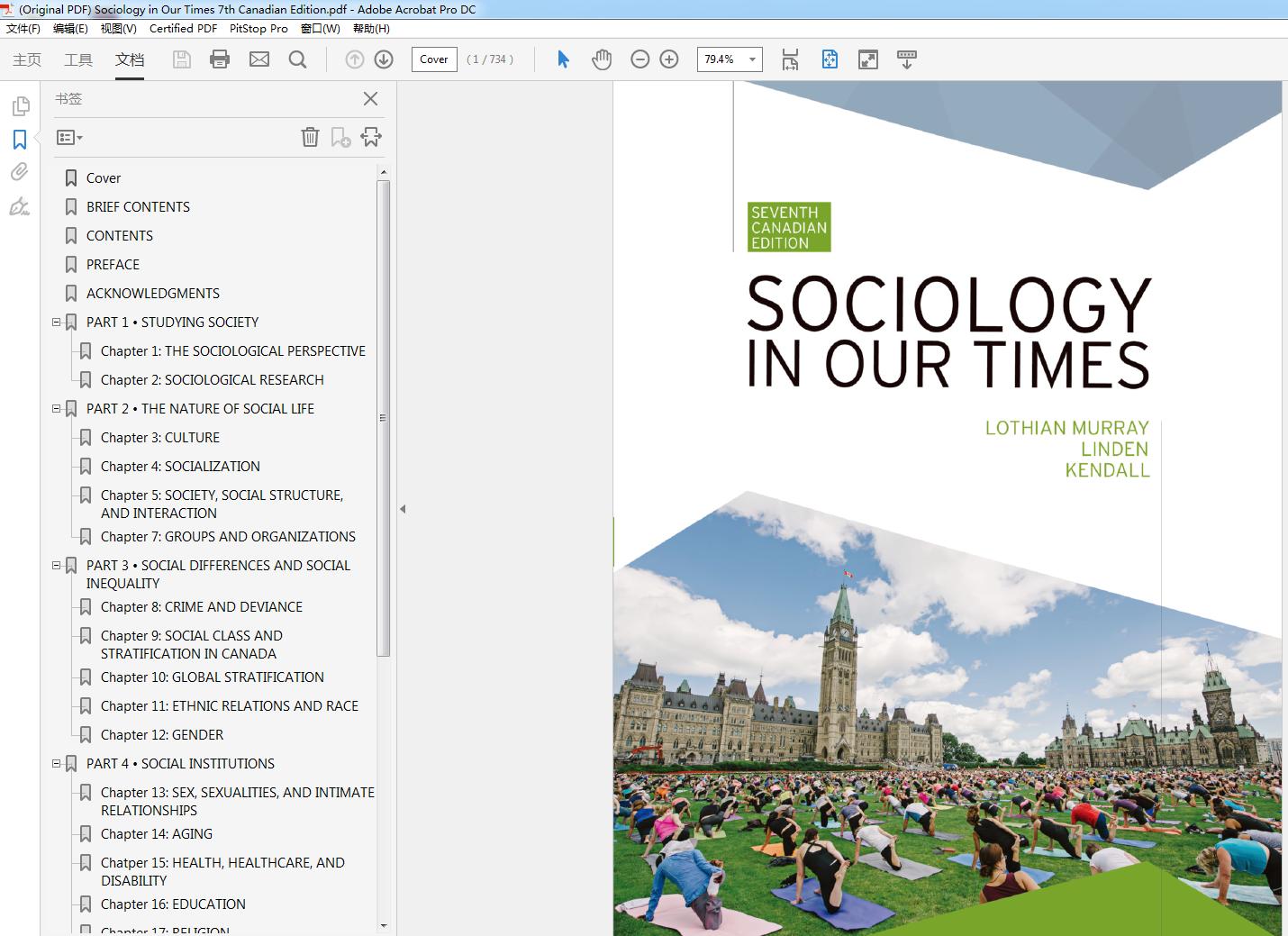The width and height of the screenshot is (1288, 936).
Task: Find the current bookmark icon
Action: tap(371, 137)
